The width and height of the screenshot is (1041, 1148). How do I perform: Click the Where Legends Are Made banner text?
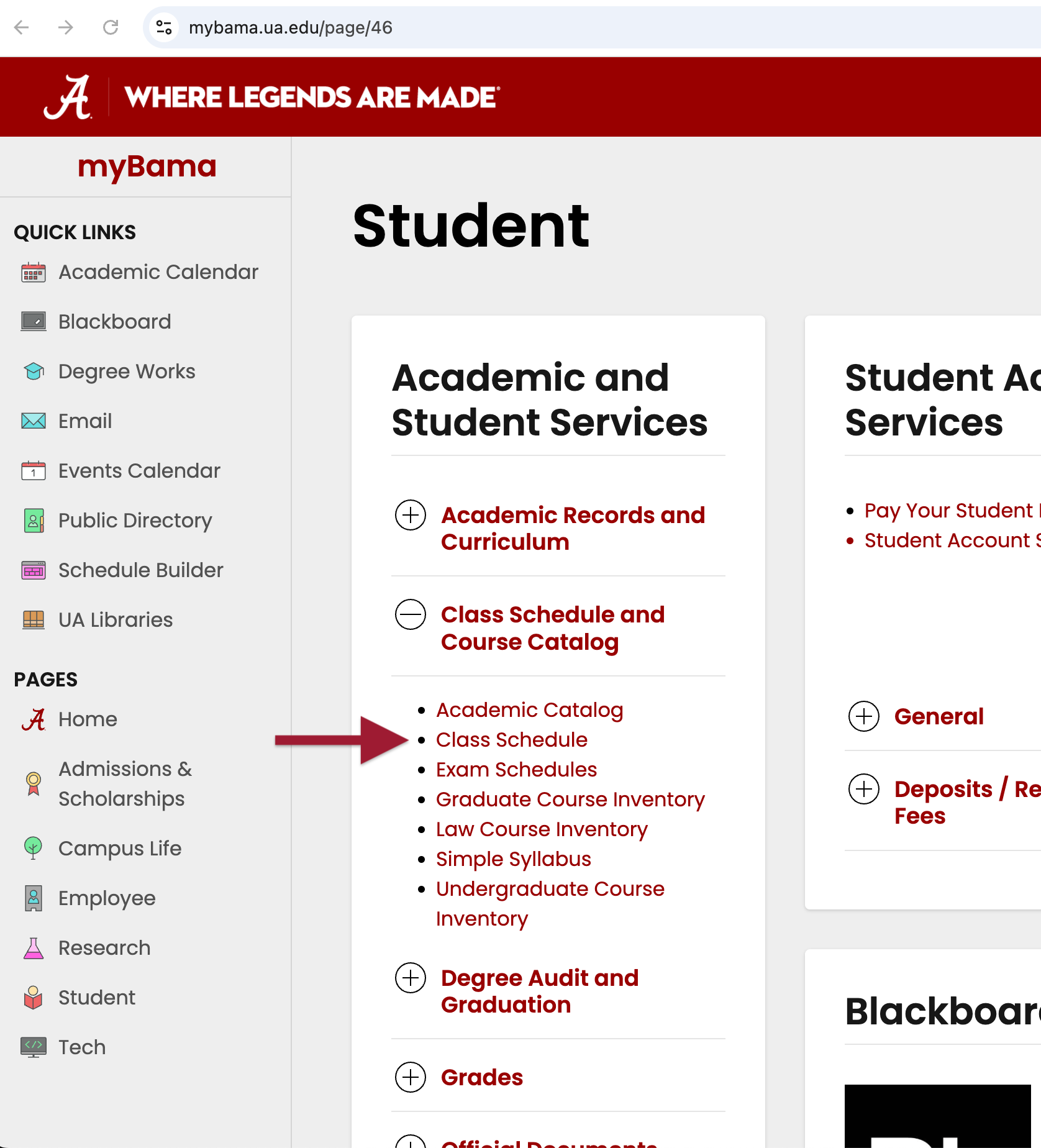click(x=312, y=98)
